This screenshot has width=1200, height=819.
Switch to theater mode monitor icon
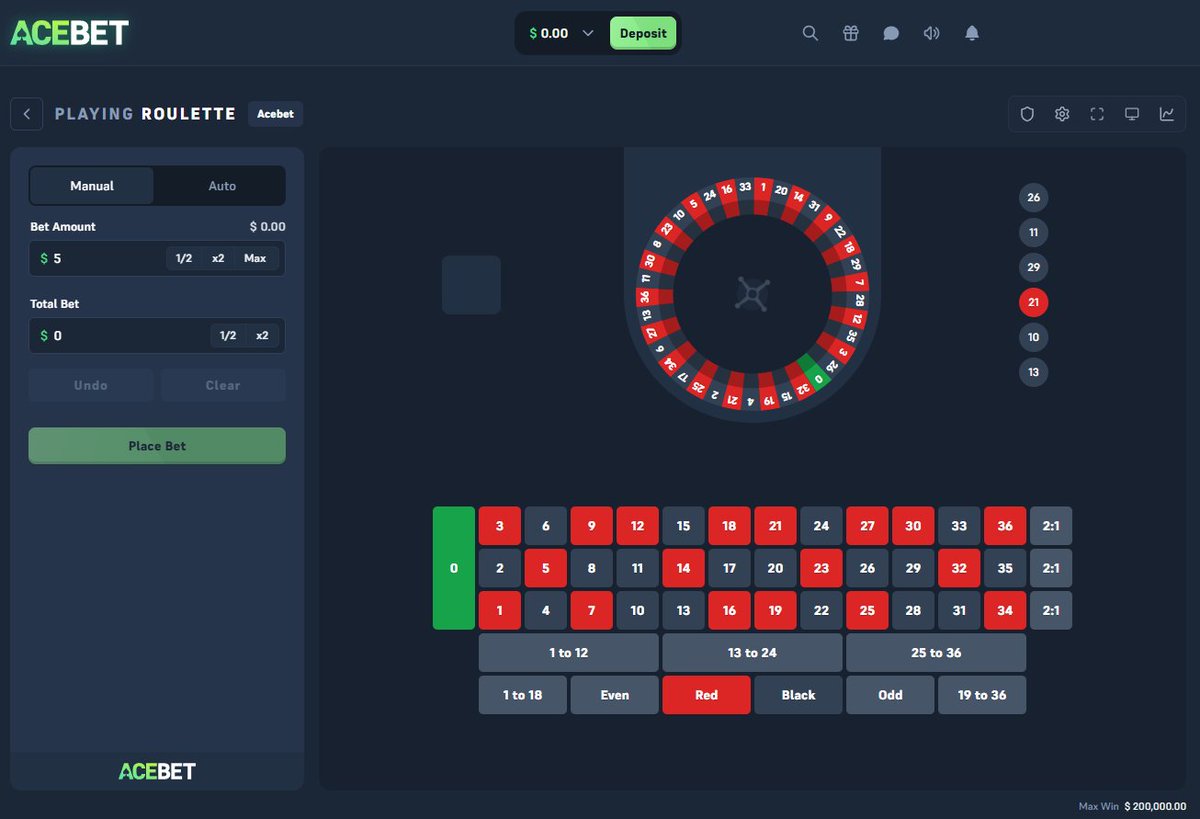(1132, 114)
